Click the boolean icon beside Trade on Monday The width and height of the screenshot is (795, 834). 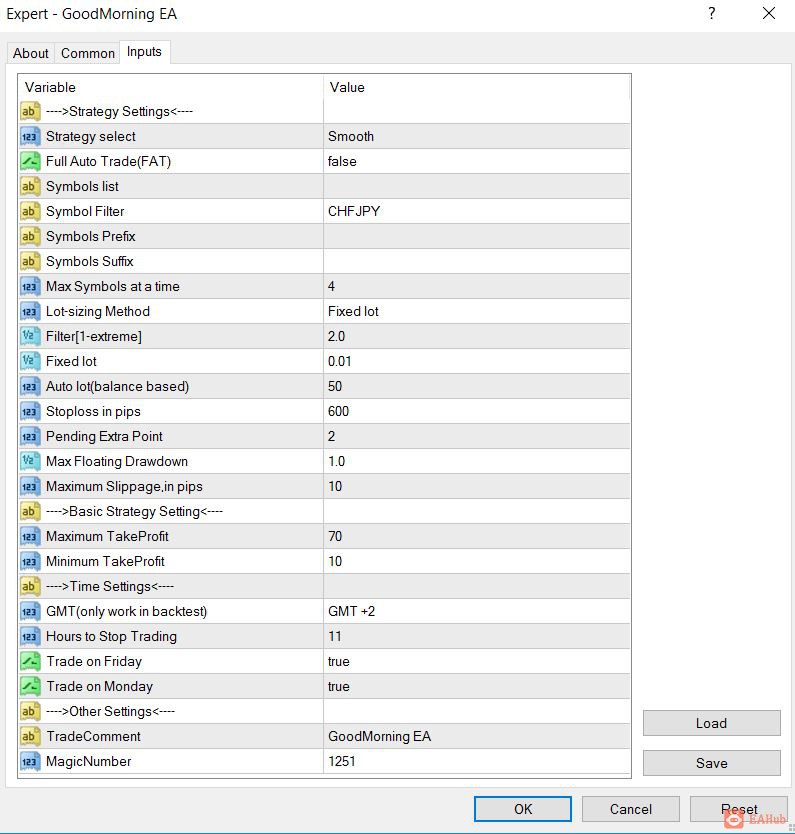30,686
